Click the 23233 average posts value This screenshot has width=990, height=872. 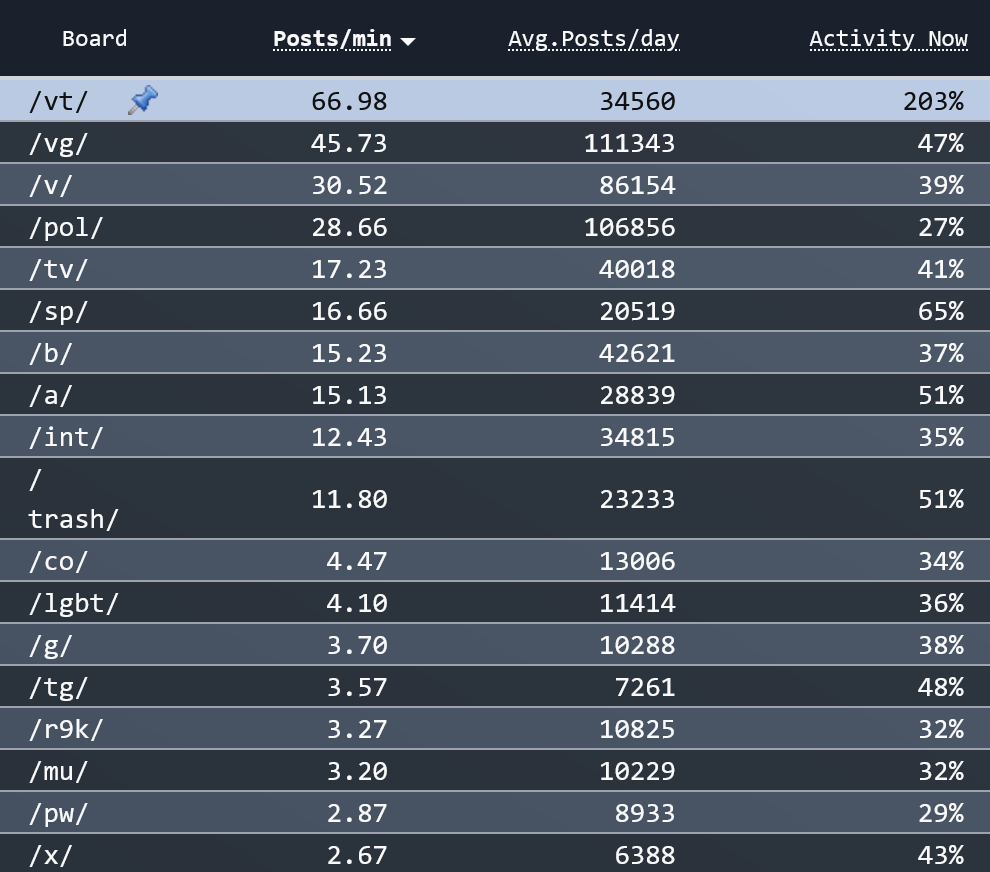pyautogui.click(x=637, y=499)
